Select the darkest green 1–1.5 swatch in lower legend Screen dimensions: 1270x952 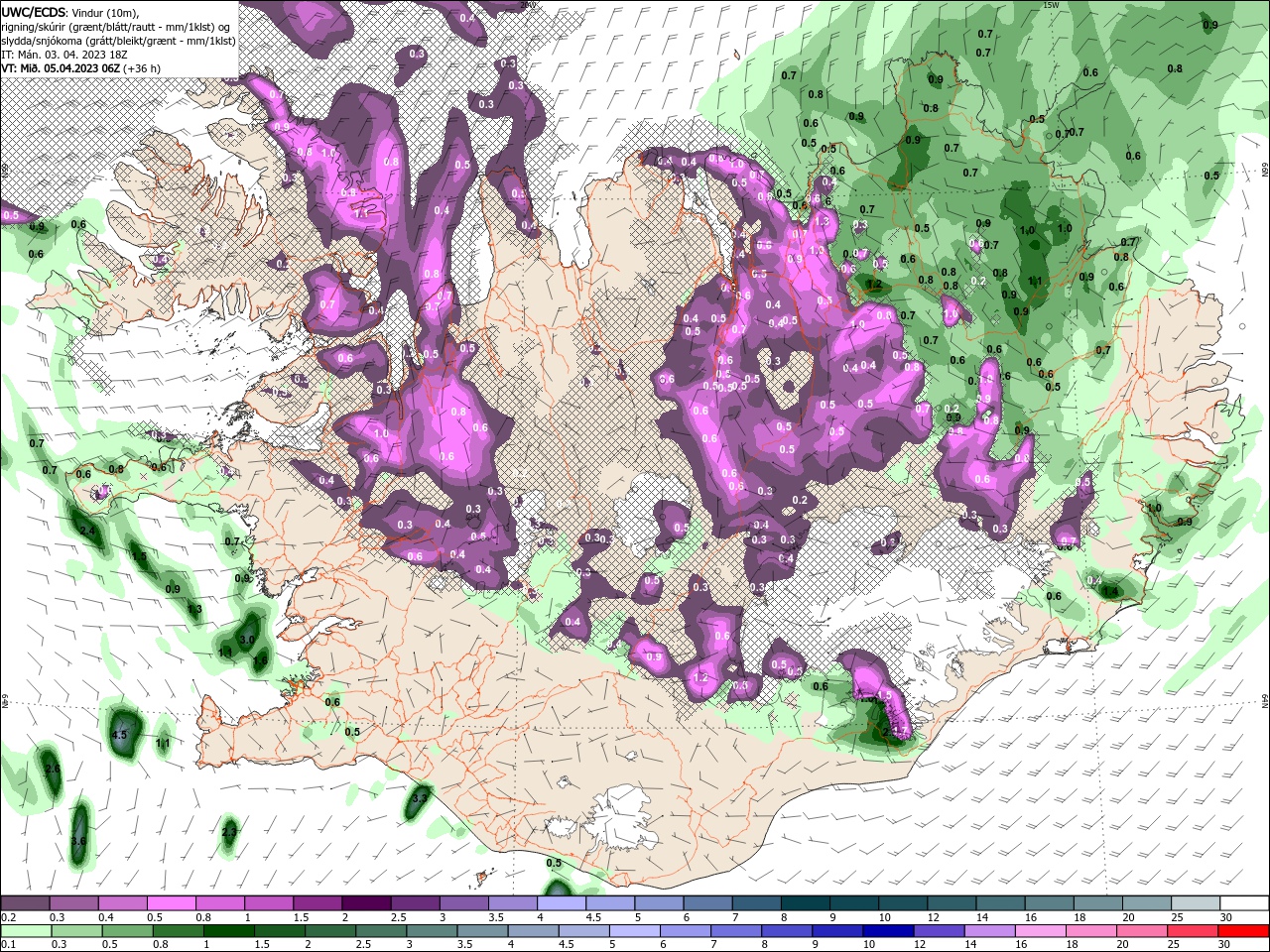pos(229,930)
